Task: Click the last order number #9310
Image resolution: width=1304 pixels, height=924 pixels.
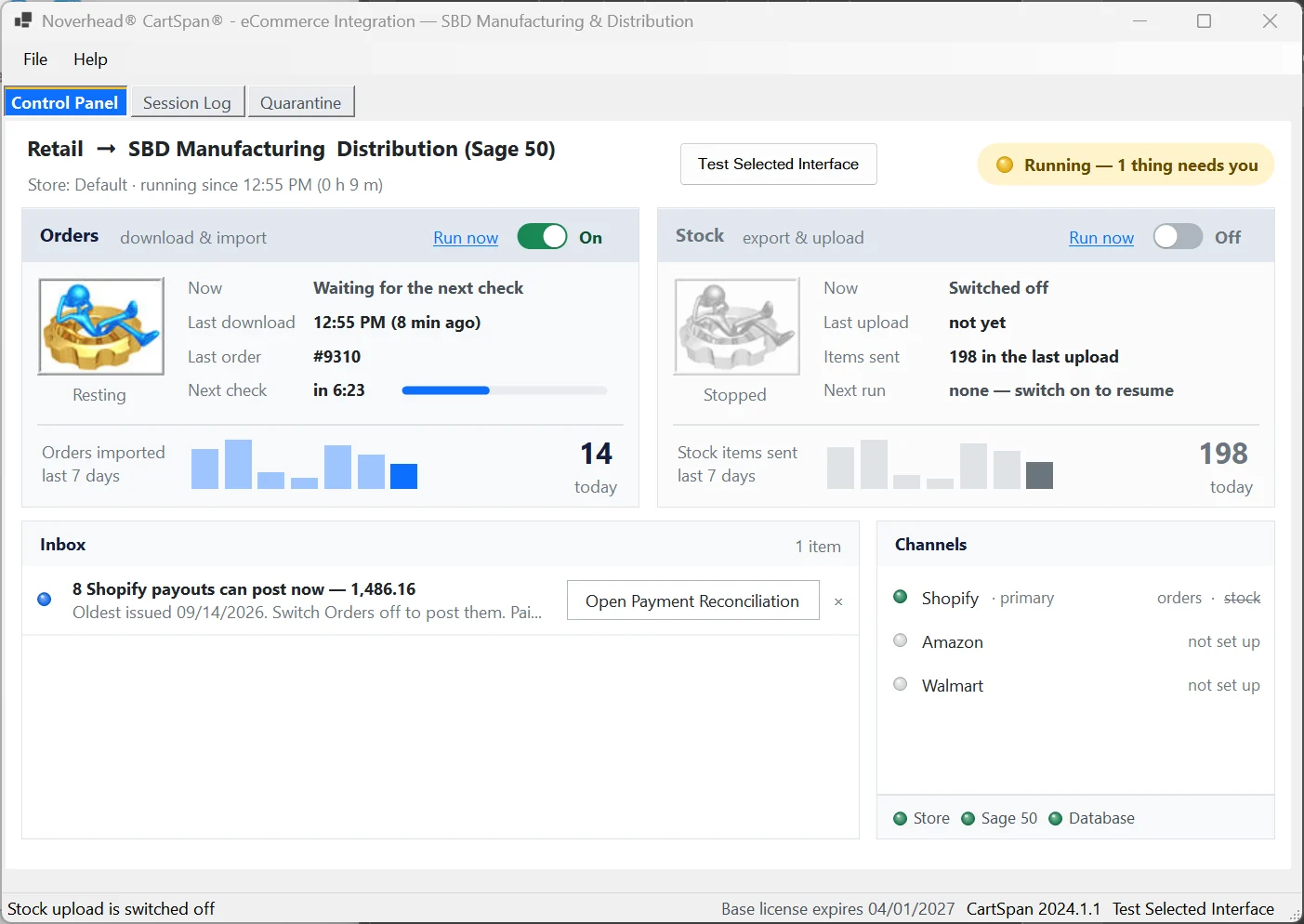Action: click(x=336, y=357)
